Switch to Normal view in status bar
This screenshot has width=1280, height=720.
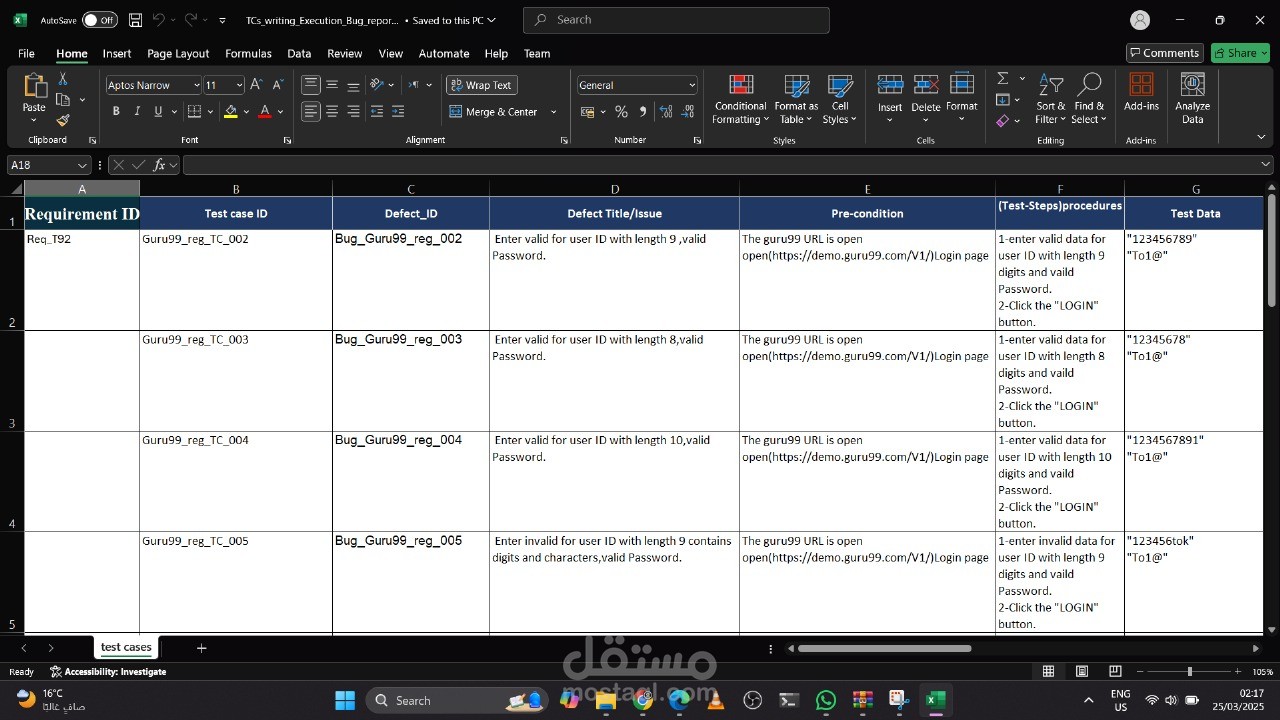pos(1048,672)
